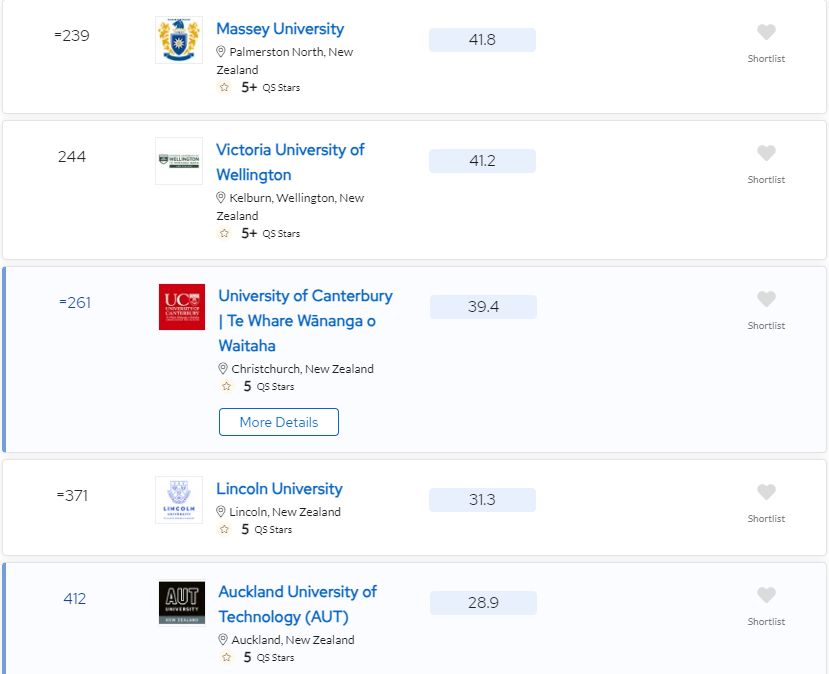Image resolution: width=829 pixels, height=674 pixels.
Task: Click the Lincoln University logo
Action: tap(179, 500)
